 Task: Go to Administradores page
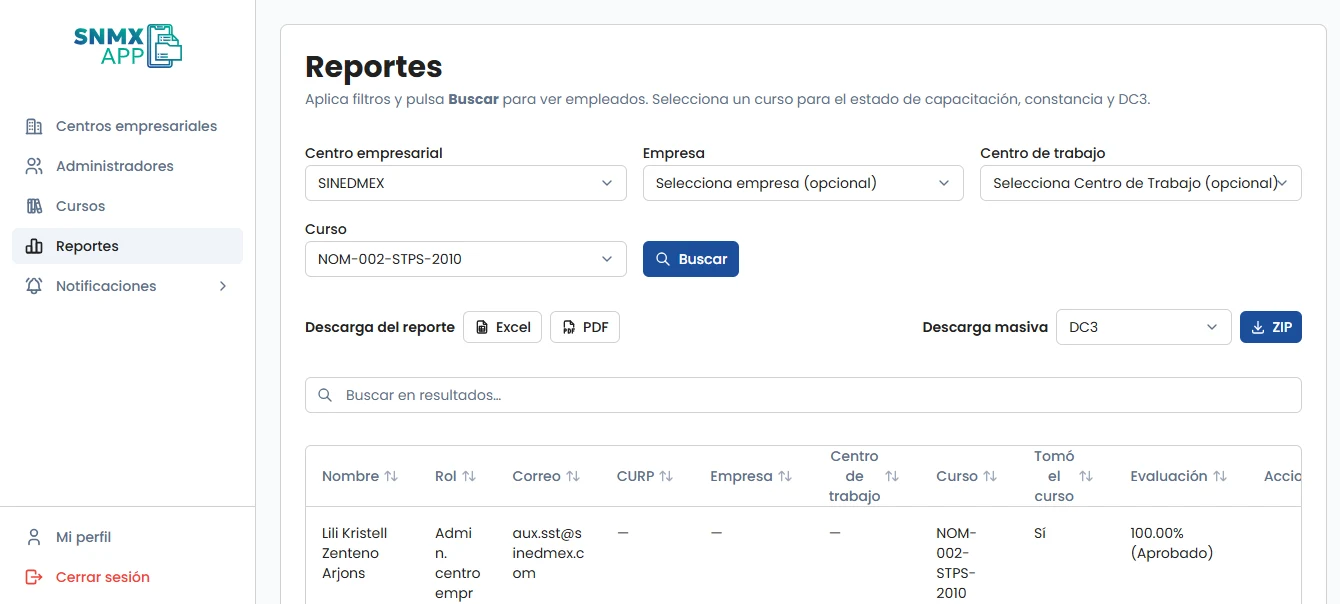tap(127, 166)
